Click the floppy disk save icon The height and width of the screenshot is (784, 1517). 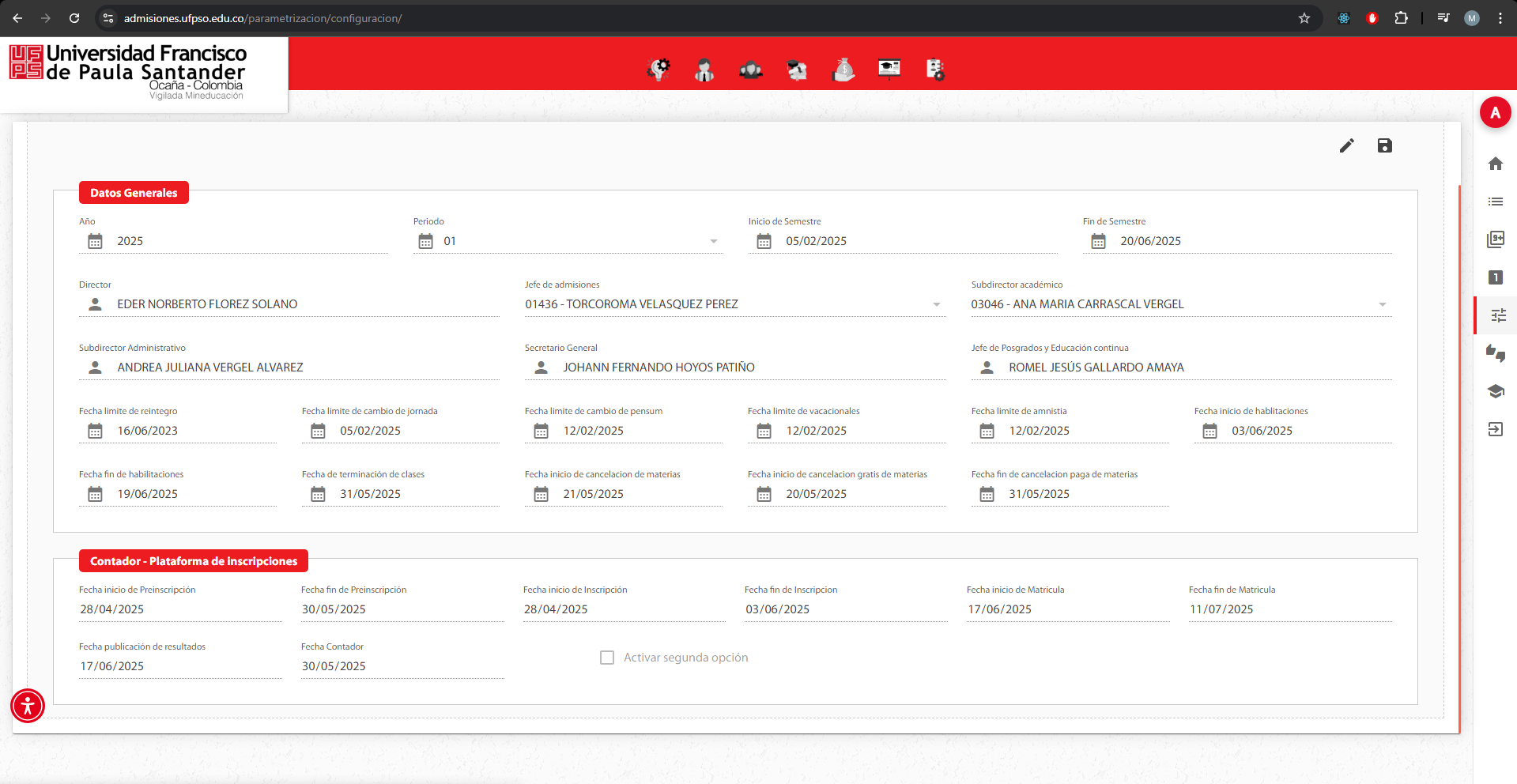tap(1384, 145)
